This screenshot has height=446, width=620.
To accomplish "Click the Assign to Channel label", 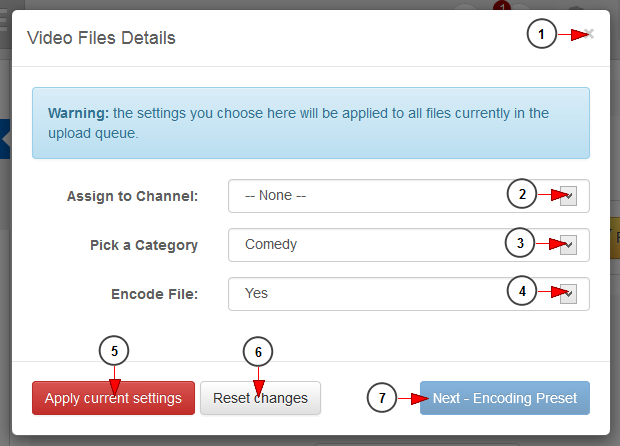I will (132, 196).
